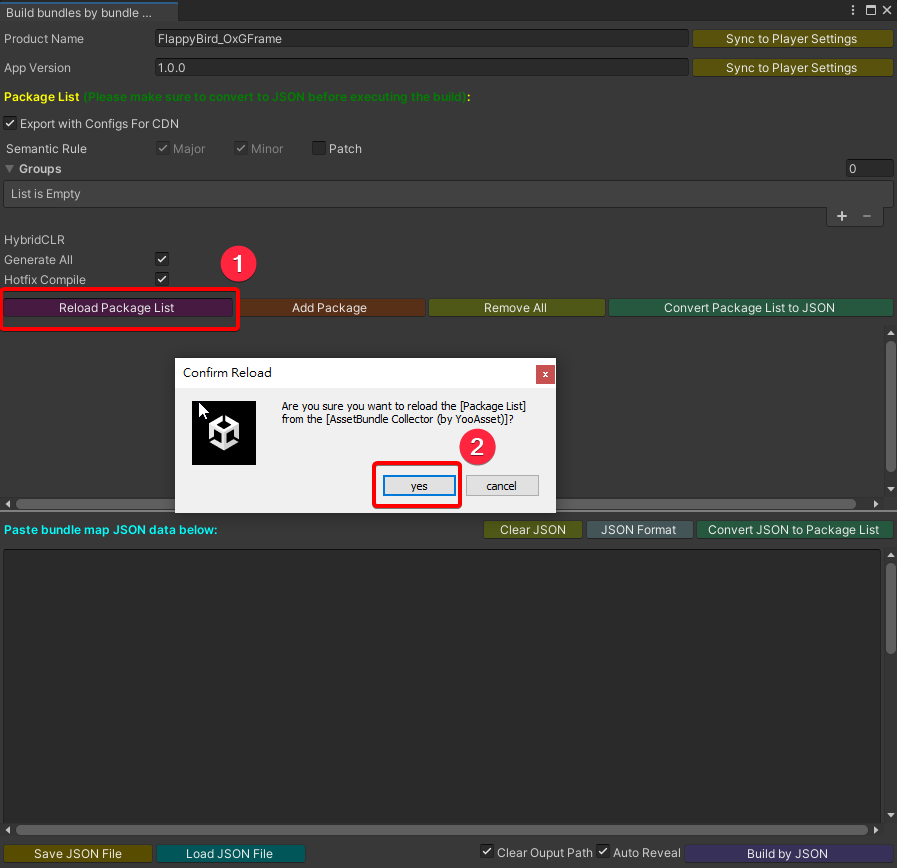Viewport: 897px width, 868px height.
Task: Select the Build bundles by bundle tab
Action: click(79, 12)
